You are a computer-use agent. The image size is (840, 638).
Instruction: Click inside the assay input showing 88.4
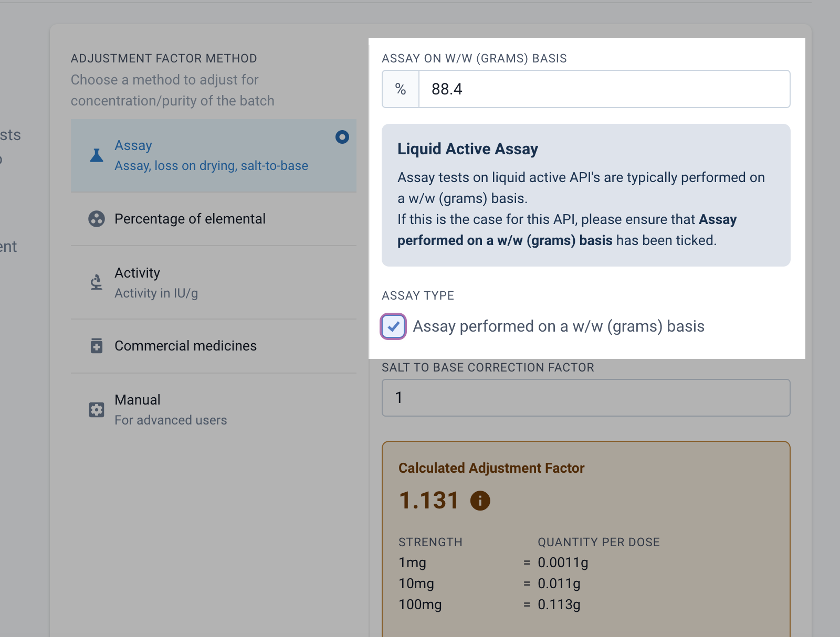pyautogui.click(x=600, y=89)
